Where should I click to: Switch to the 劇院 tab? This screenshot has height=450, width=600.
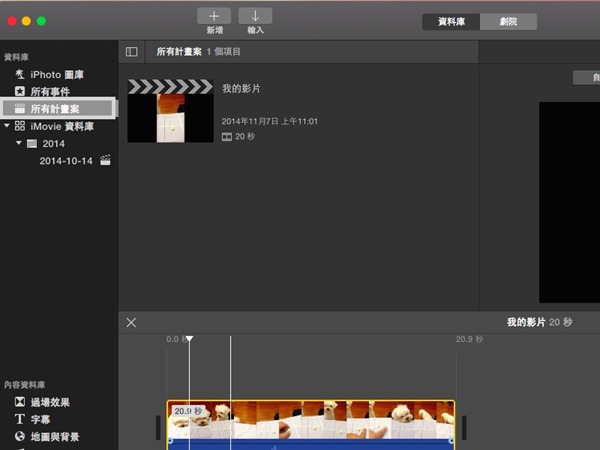click(x=508, y=22)
